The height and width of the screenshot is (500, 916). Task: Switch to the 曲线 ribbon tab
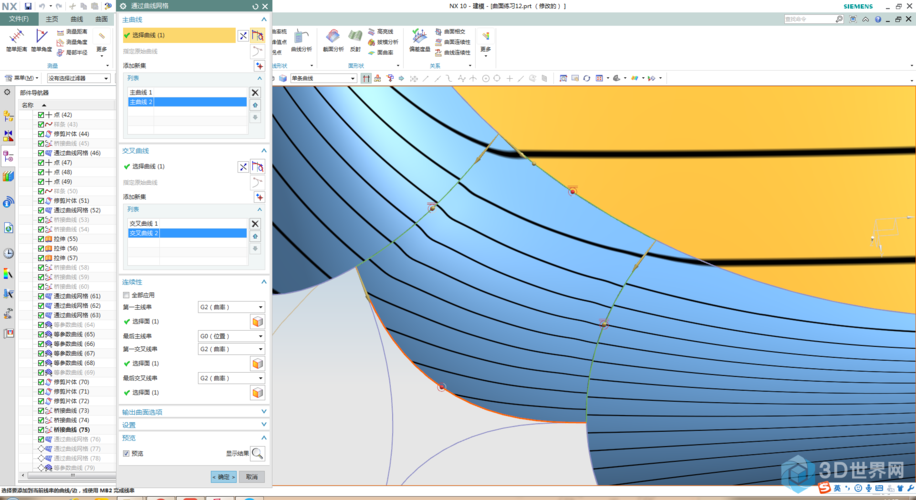coord(77,19)
